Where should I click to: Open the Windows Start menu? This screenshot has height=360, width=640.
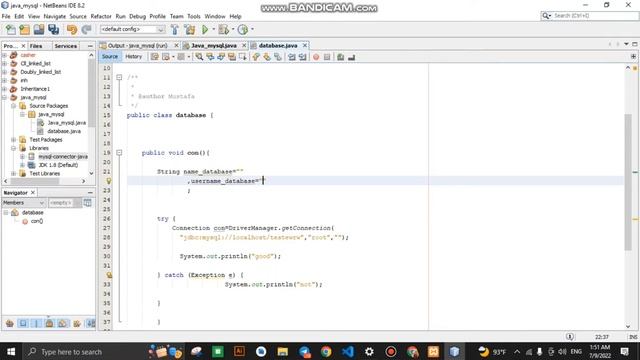click(x=11, y=351)
